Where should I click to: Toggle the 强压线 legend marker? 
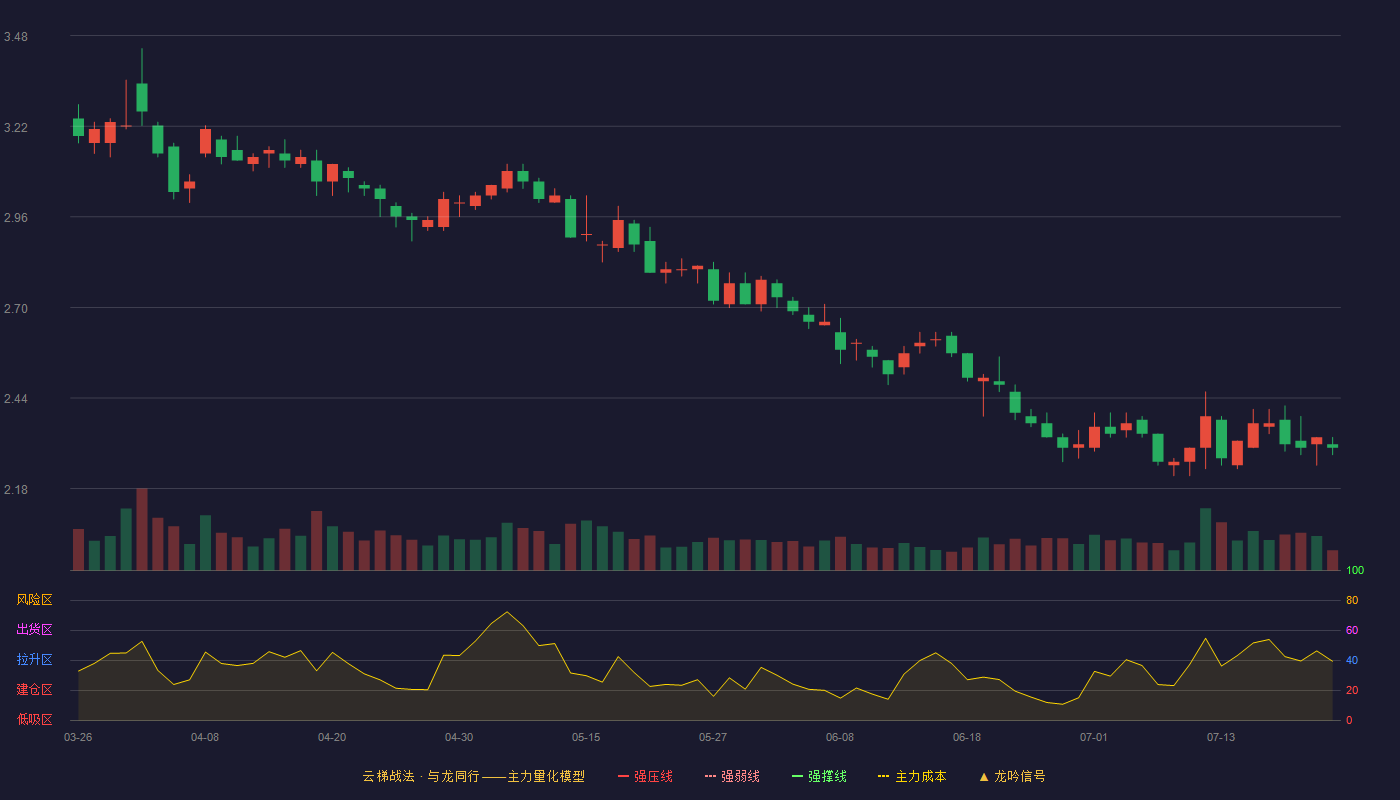click(x=624, y=776)
